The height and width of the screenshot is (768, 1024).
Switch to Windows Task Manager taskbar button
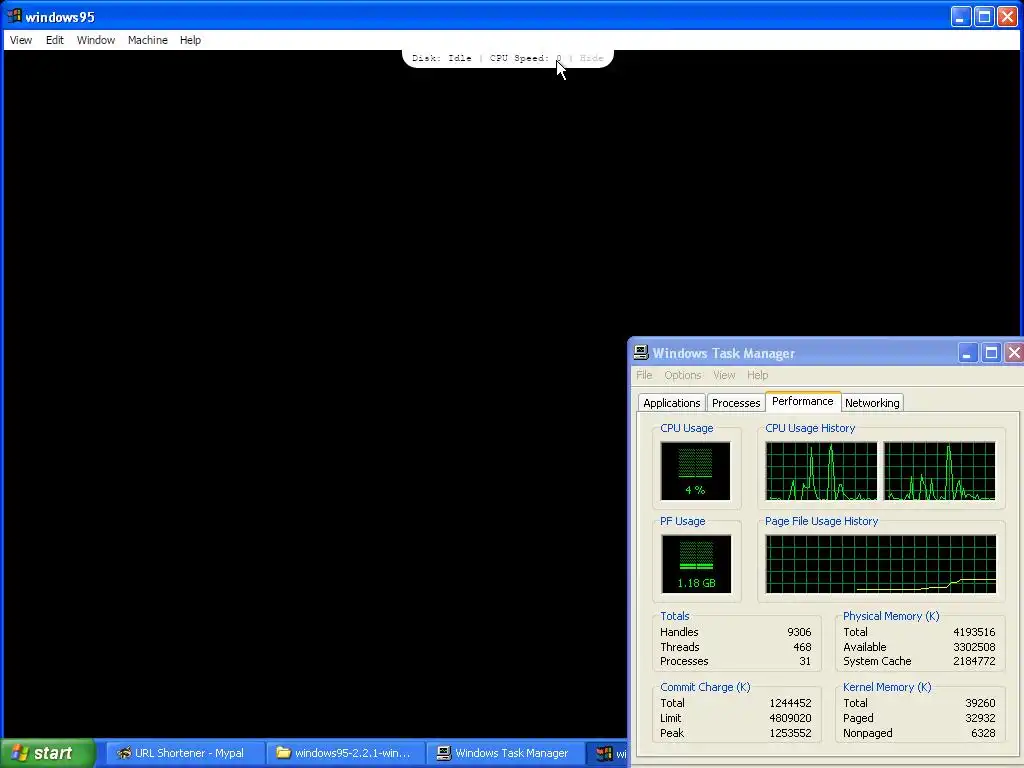(x=504, y=753)
